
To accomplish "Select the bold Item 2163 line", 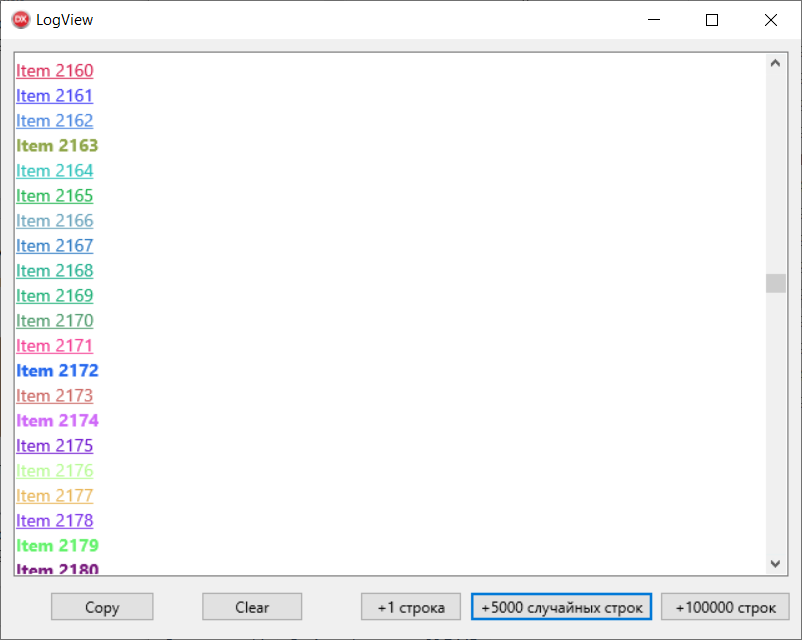I will click(x=57, y=146).
